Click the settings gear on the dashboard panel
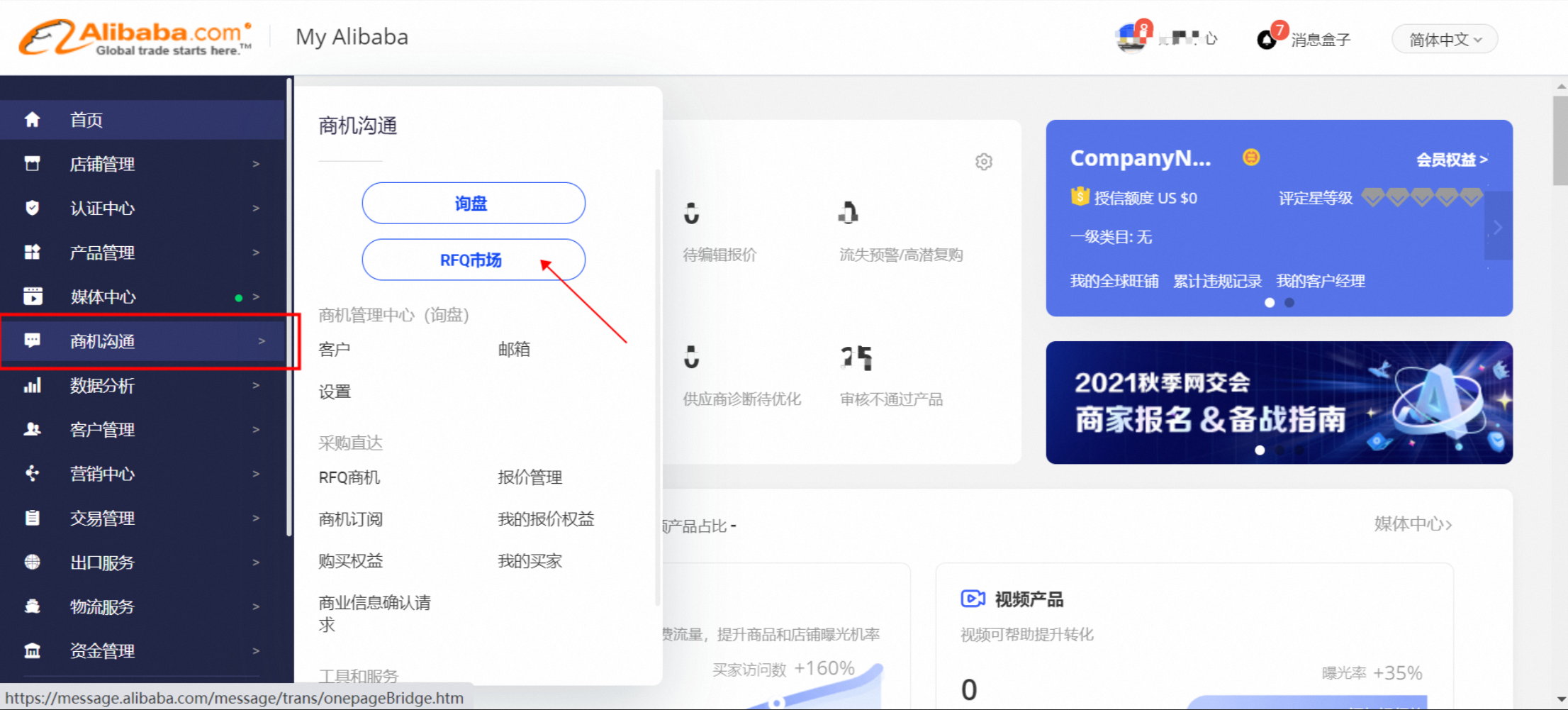1568x710 pixels. tap(984, 162)
